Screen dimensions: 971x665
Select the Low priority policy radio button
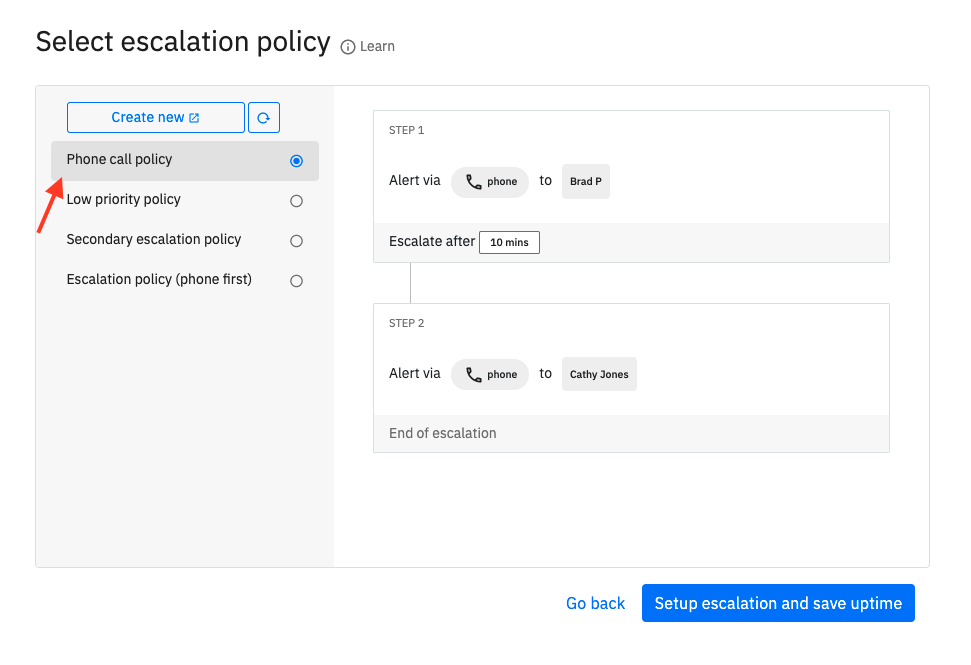[297, 201]
